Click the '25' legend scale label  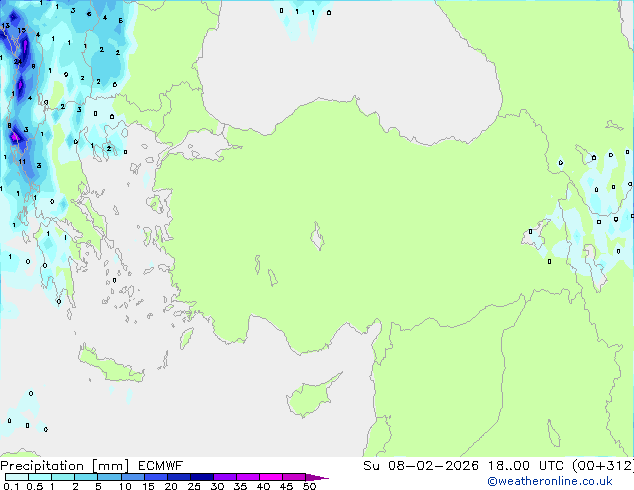coord(194,486)
